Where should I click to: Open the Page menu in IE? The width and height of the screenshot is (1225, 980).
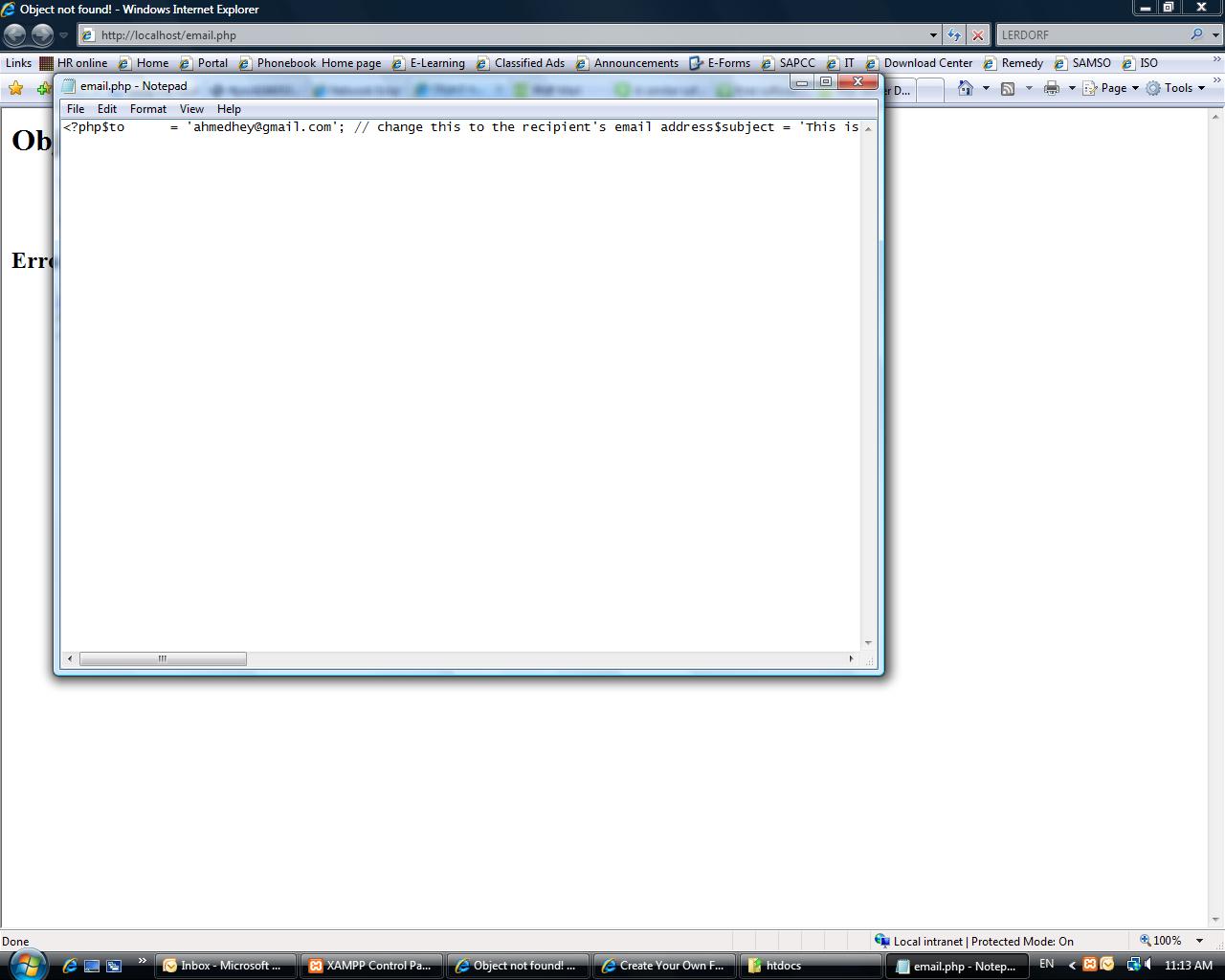(x=1110, y=88)
